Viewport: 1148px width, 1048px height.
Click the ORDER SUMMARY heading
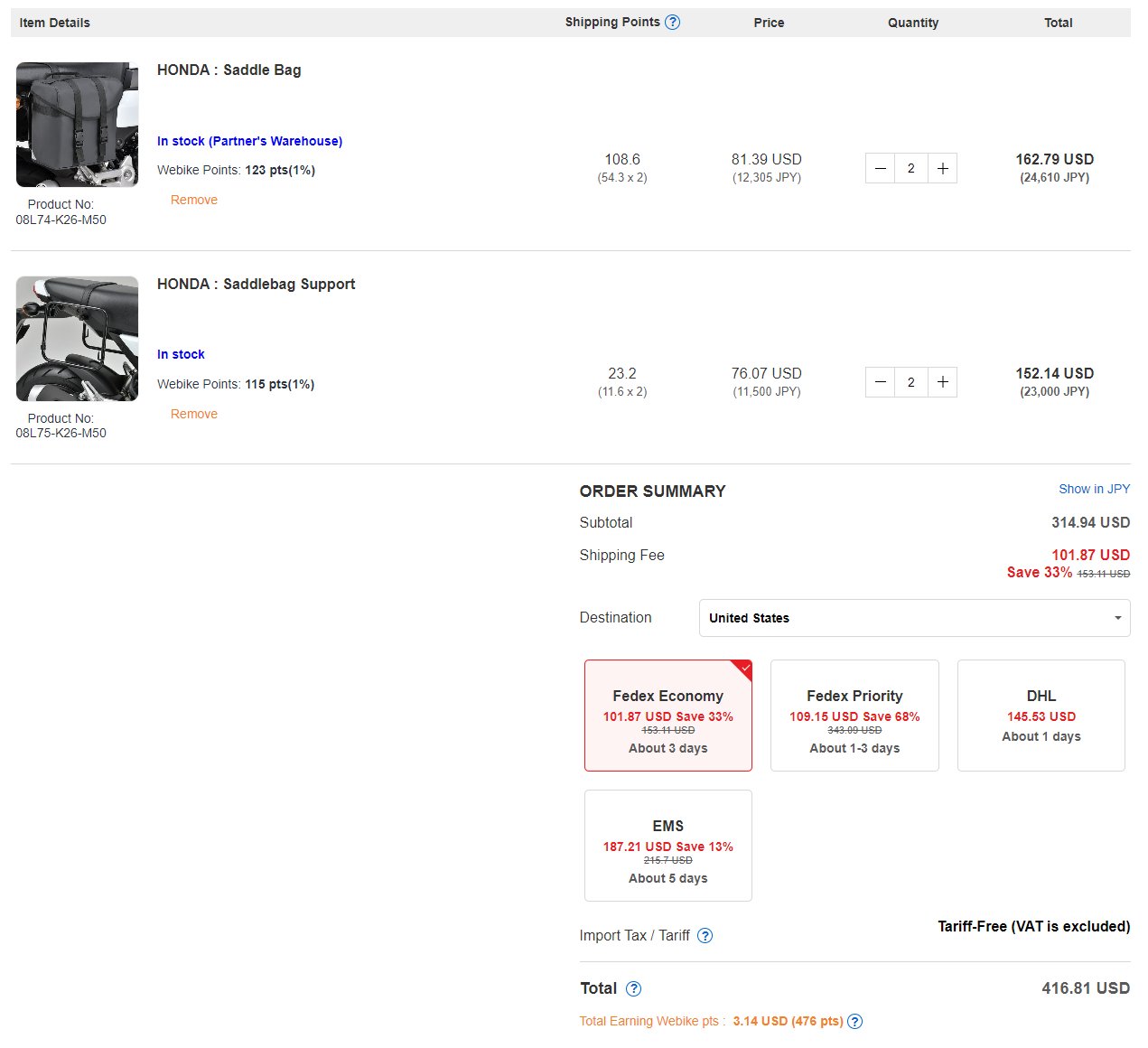pyautogui.click(x=653, y=491)
